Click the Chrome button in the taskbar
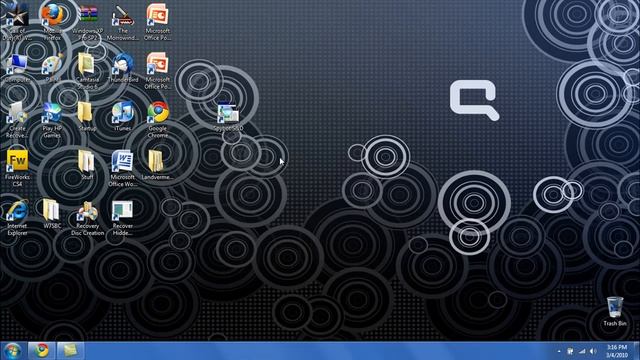The image size is (640, 360). click(41, 351)
